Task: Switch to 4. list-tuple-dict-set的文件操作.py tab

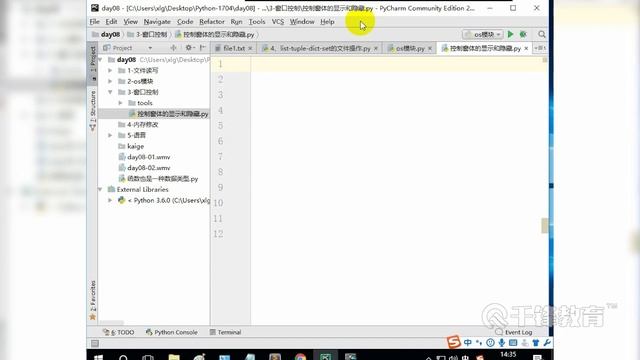Action: click(320, 48)
